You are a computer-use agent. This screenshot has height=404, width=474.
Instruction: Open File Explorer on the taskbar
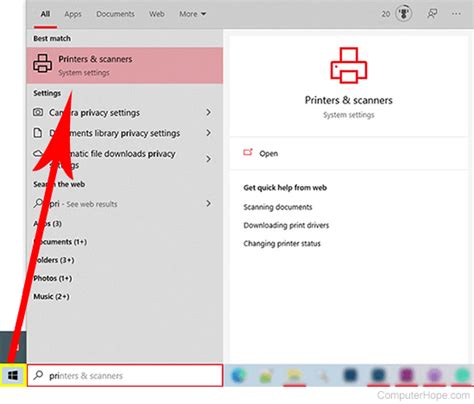pos(294,376)
